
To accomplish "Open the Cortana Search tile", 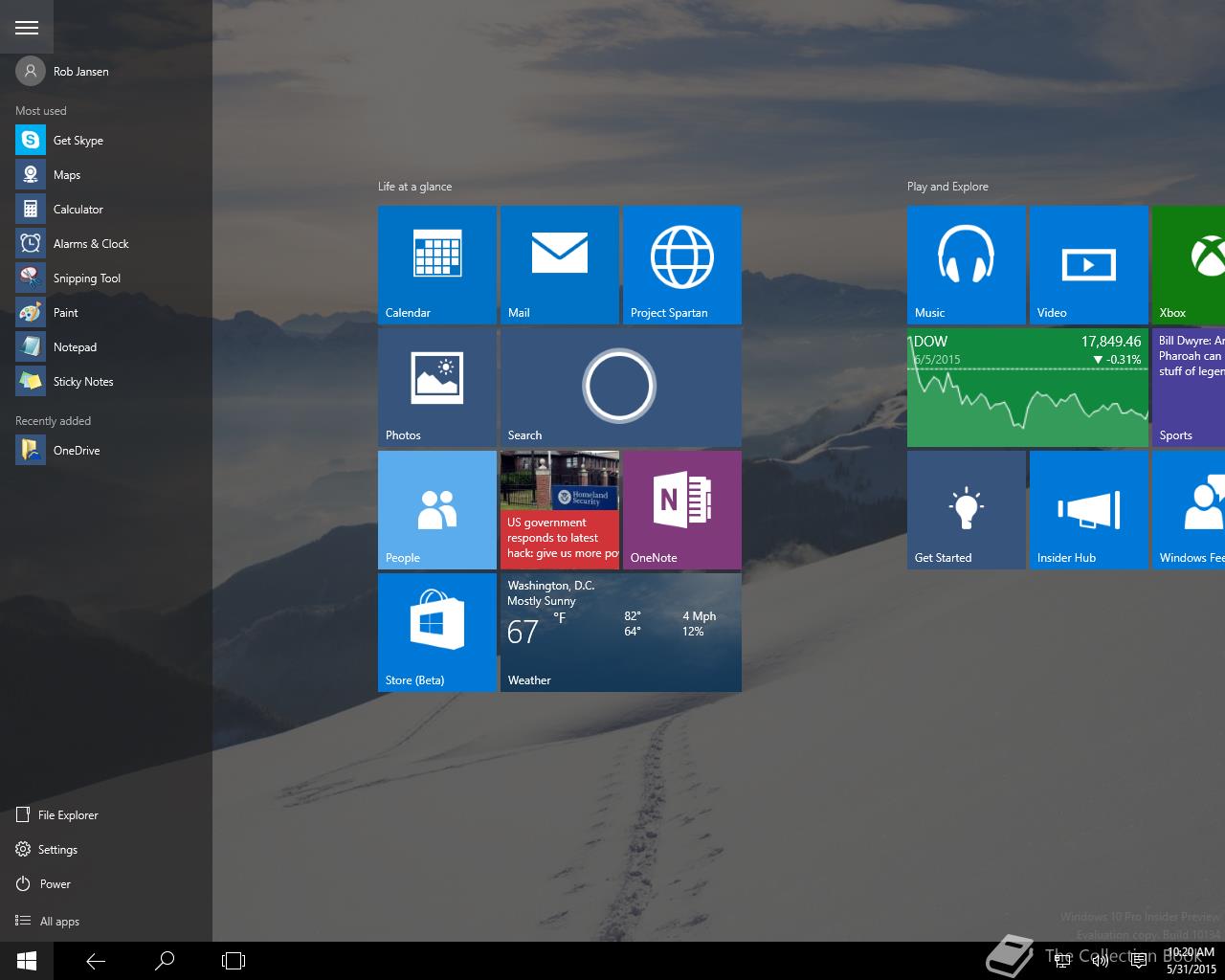I will [621, 388].
